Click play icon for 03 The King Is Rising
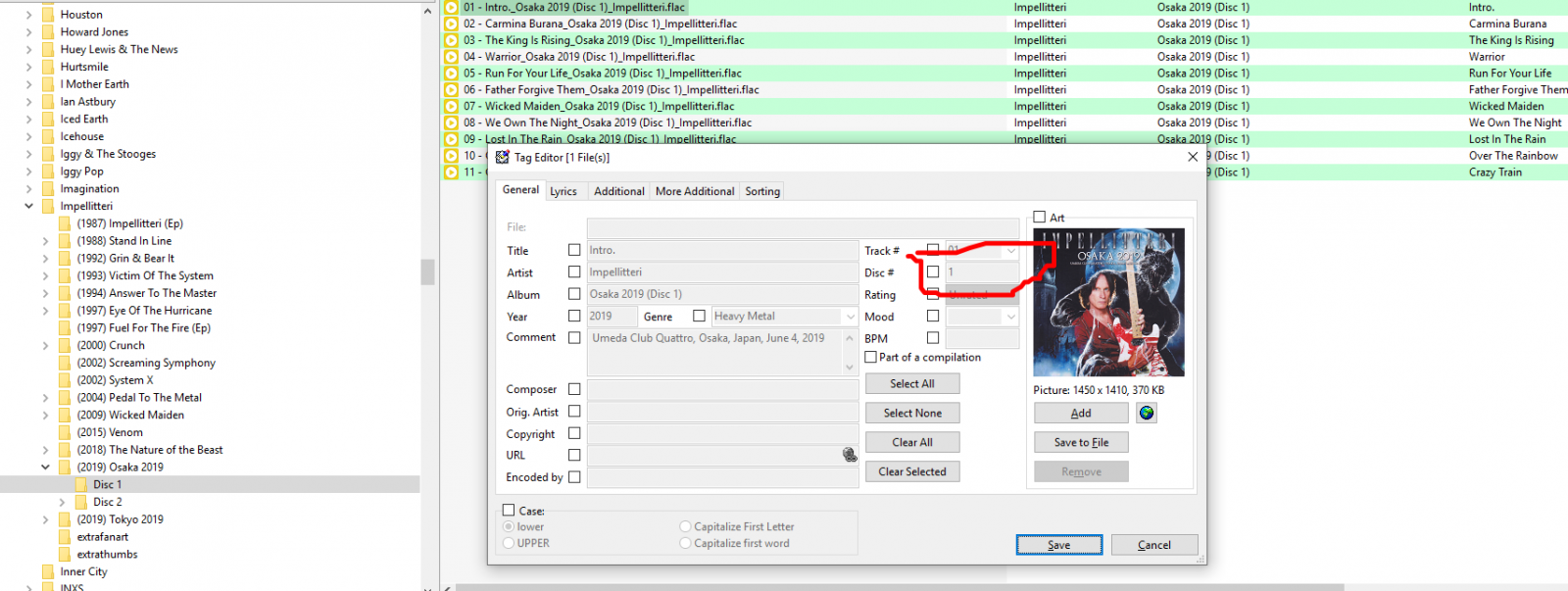The width and height of the screenshot is (1568, 591). coord(451,40)
